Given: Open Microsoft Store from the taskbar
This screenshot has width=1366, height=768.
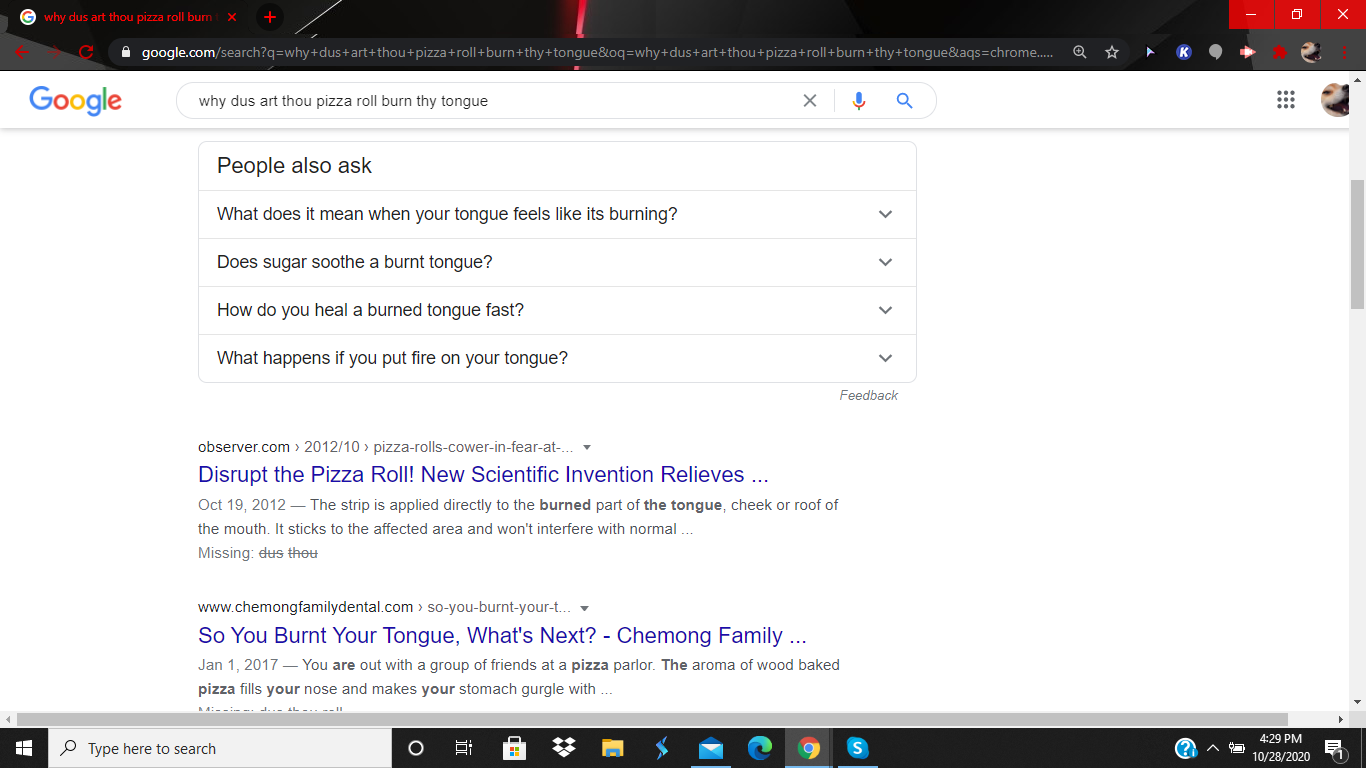Looking at the screenshot, I should pyautogui.click(x=514, y=748).
